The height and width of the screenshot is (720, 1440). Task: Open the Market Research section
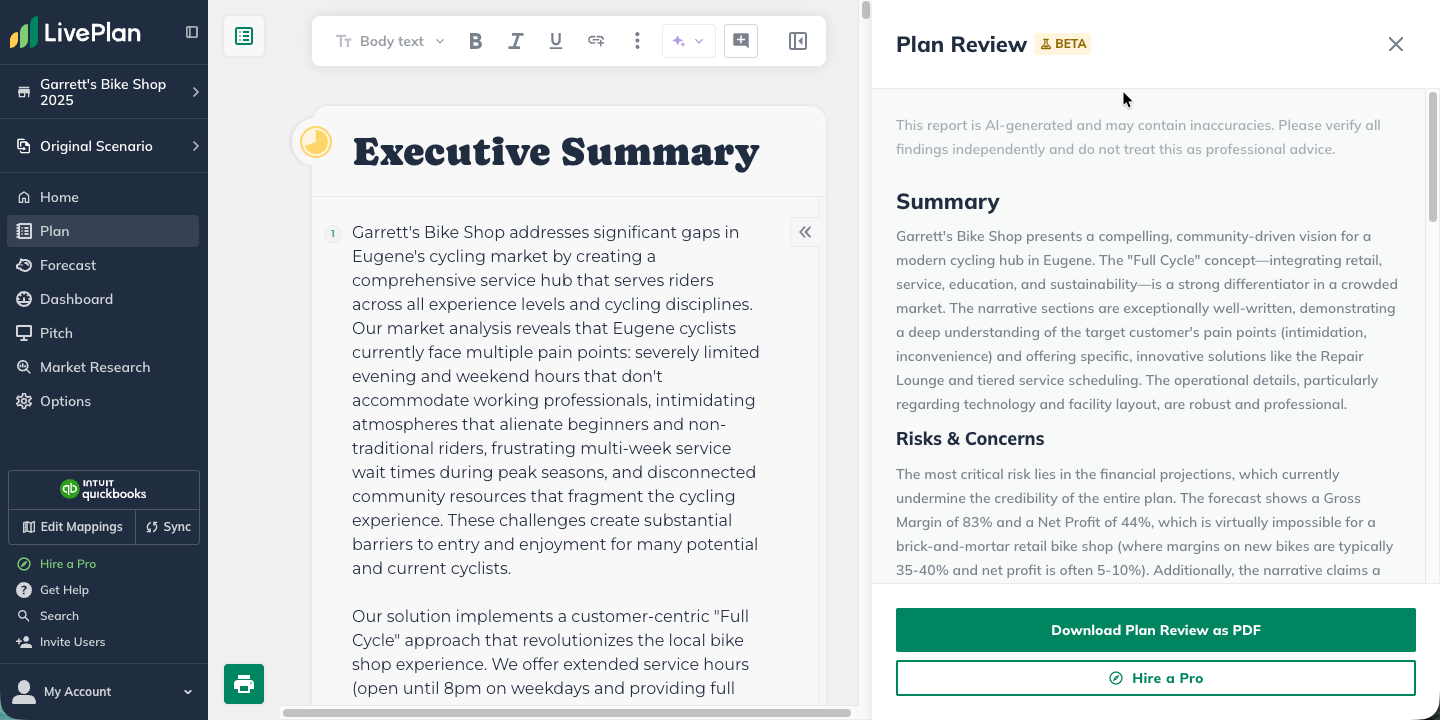[94, 367]
